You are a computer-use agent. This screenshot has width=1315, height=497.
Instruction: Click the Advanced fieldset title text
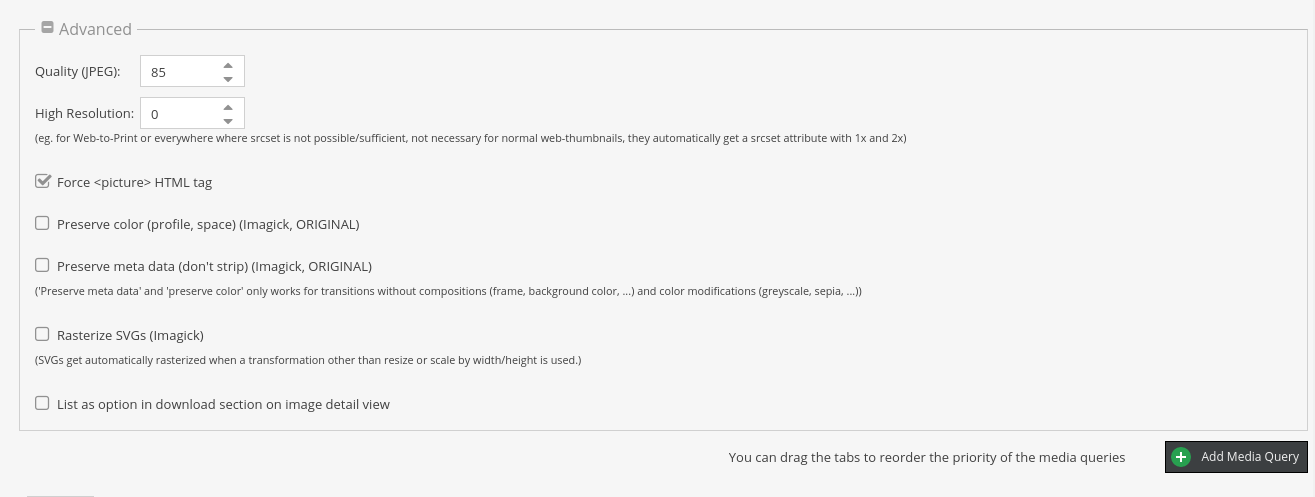coord(95,29)
